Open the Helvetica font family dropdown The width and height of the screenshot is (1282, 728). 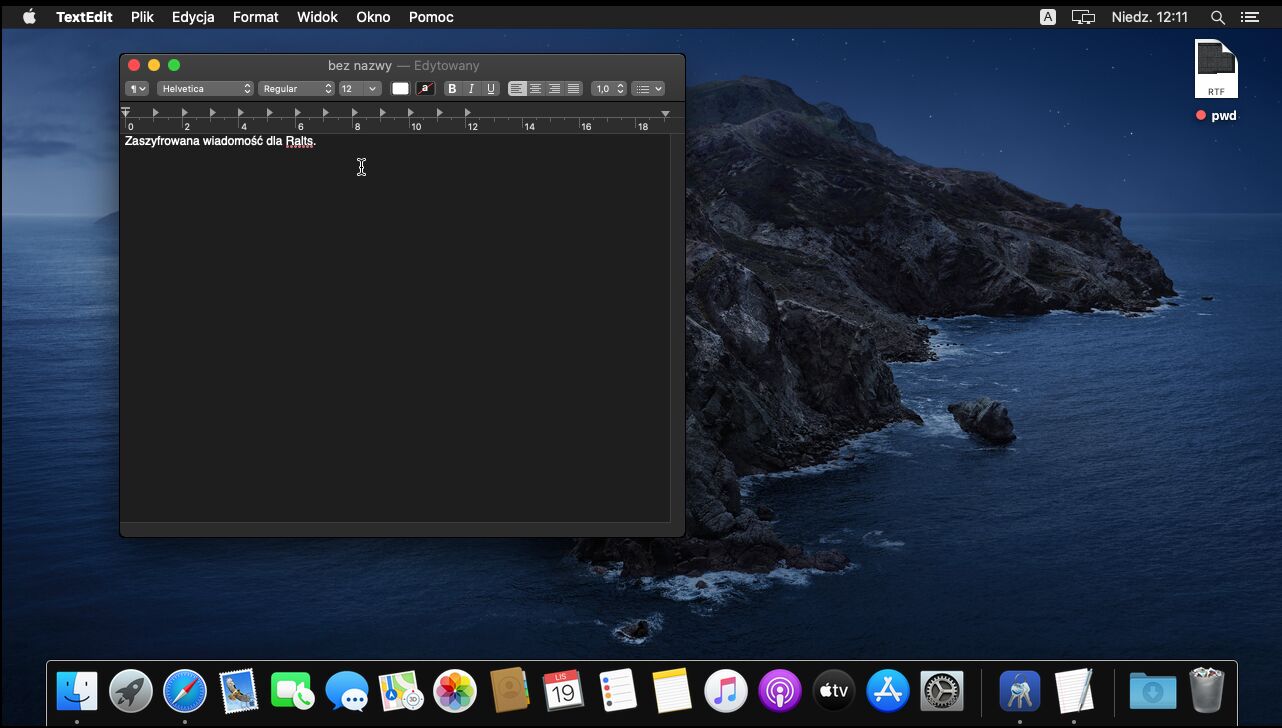click(205, 89)
